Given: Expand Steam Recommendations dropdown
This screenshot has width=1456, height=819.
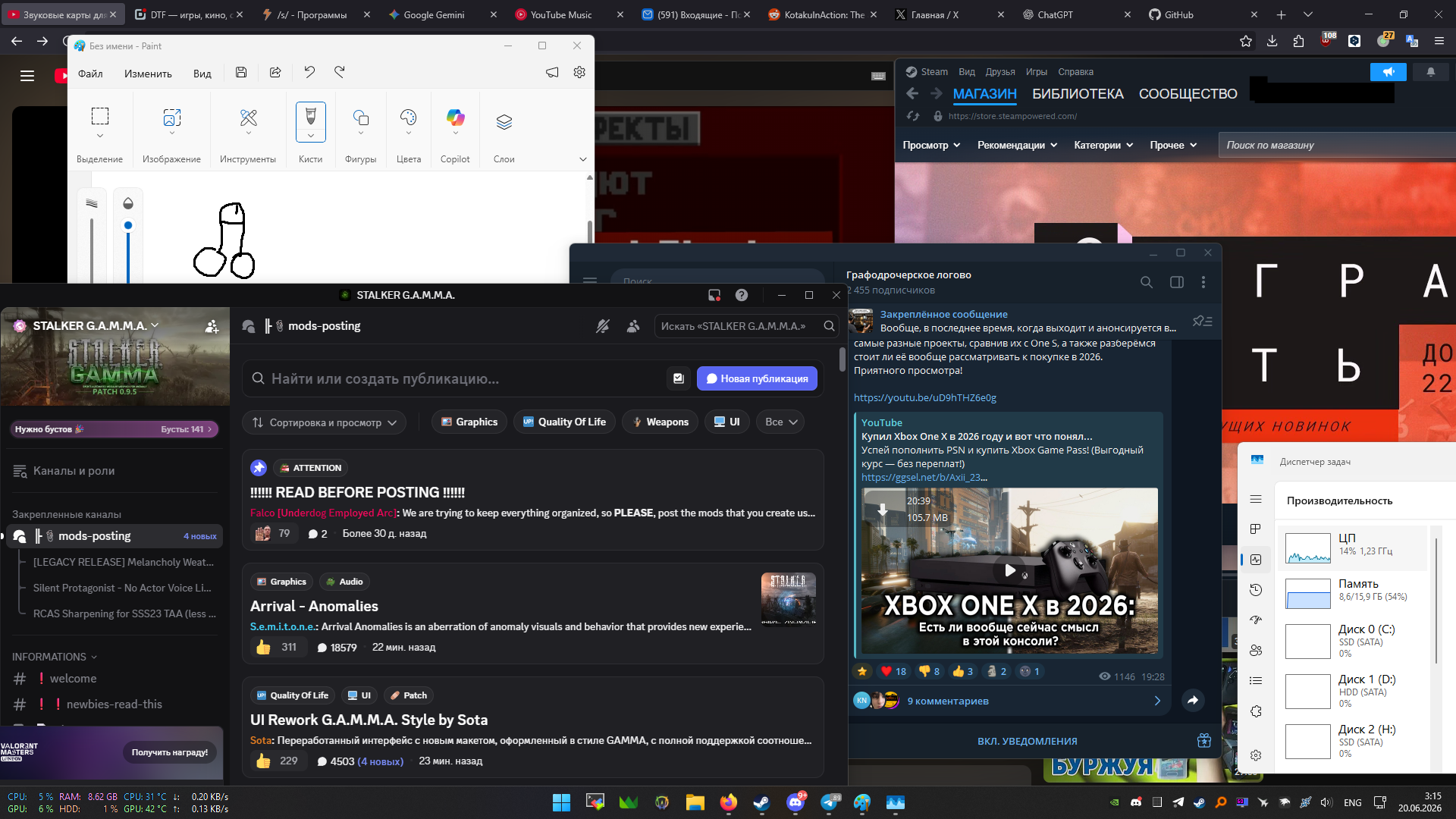Looking at the screenshot, I should [1017, 145].
